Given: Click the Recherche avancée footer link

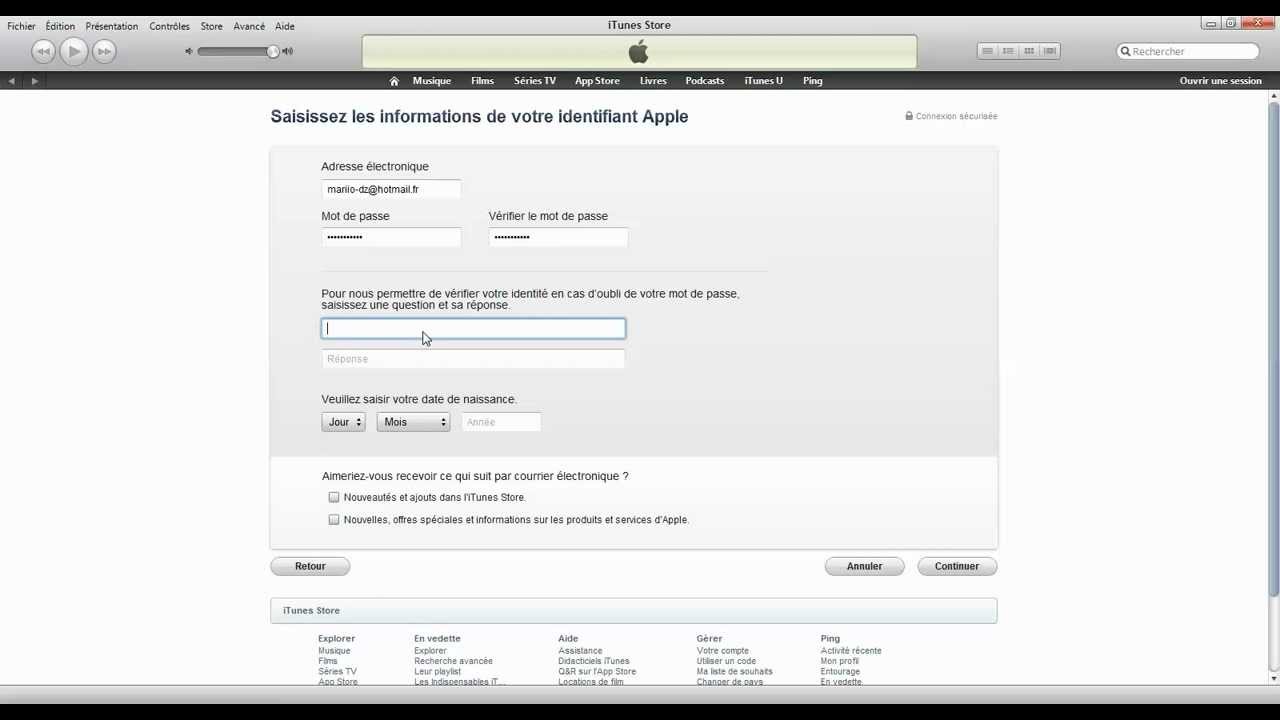Looking at the screenshot, I should [453, 661].
